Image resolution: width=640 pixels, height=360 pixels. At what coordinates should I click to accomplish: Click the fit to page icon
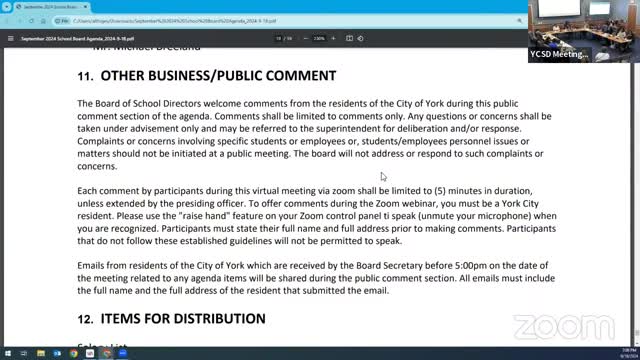click(x=349, y=38)
